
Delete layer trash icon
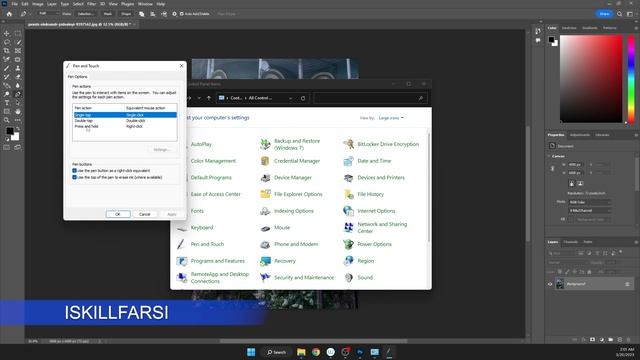pos(629,339)
